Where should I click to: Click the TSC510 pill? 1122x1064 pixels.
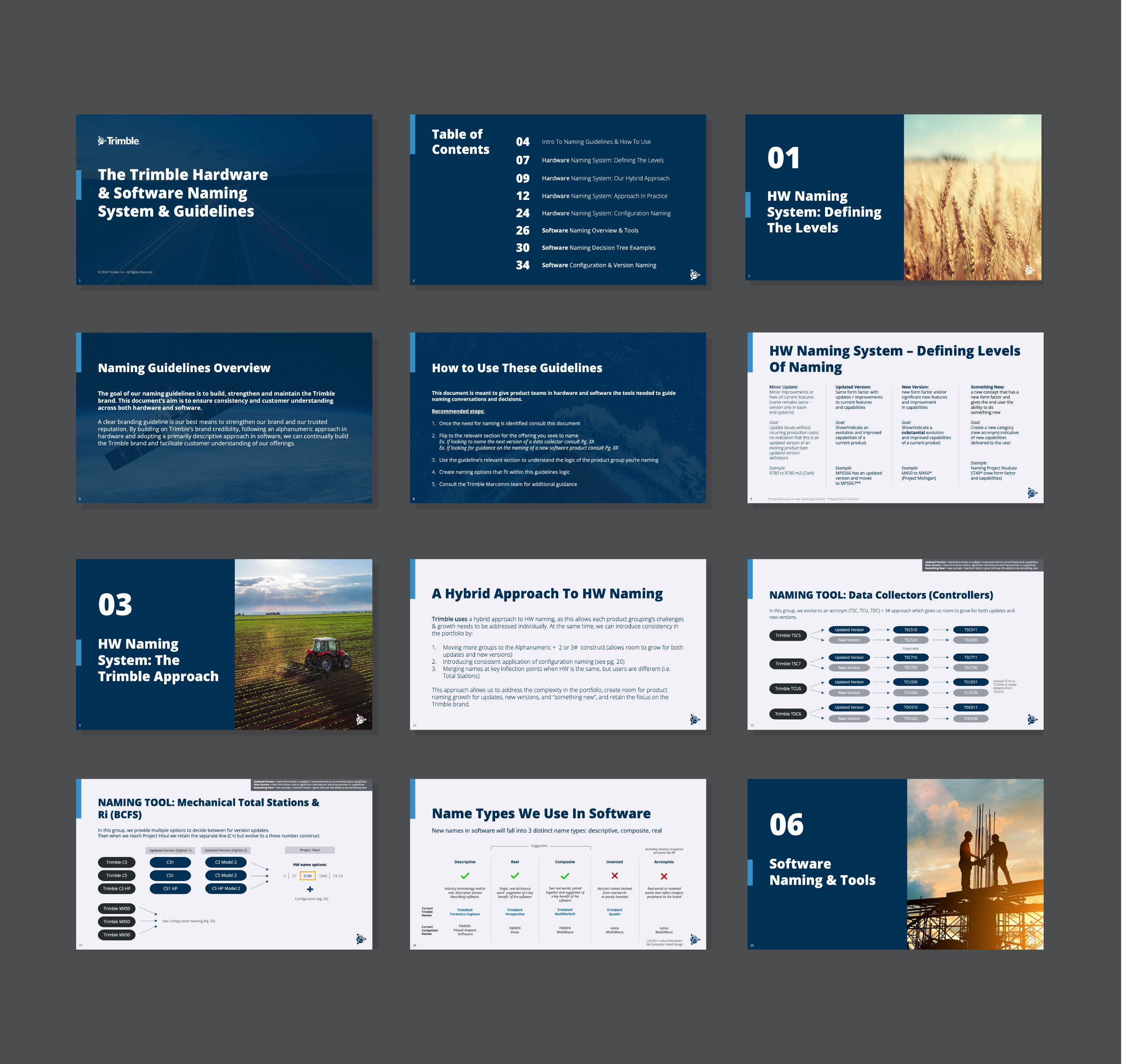[911, 629]
